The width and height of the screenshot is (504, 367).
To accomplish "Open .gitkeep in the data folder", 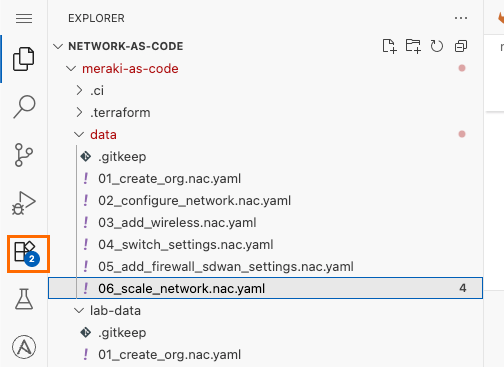I will pyautogui.click(x=265, y=157).
